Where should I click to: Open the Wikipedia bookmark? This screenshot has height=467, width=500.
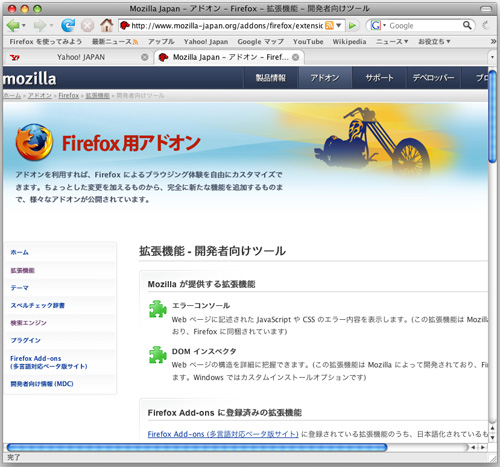[x=349, y=42]
